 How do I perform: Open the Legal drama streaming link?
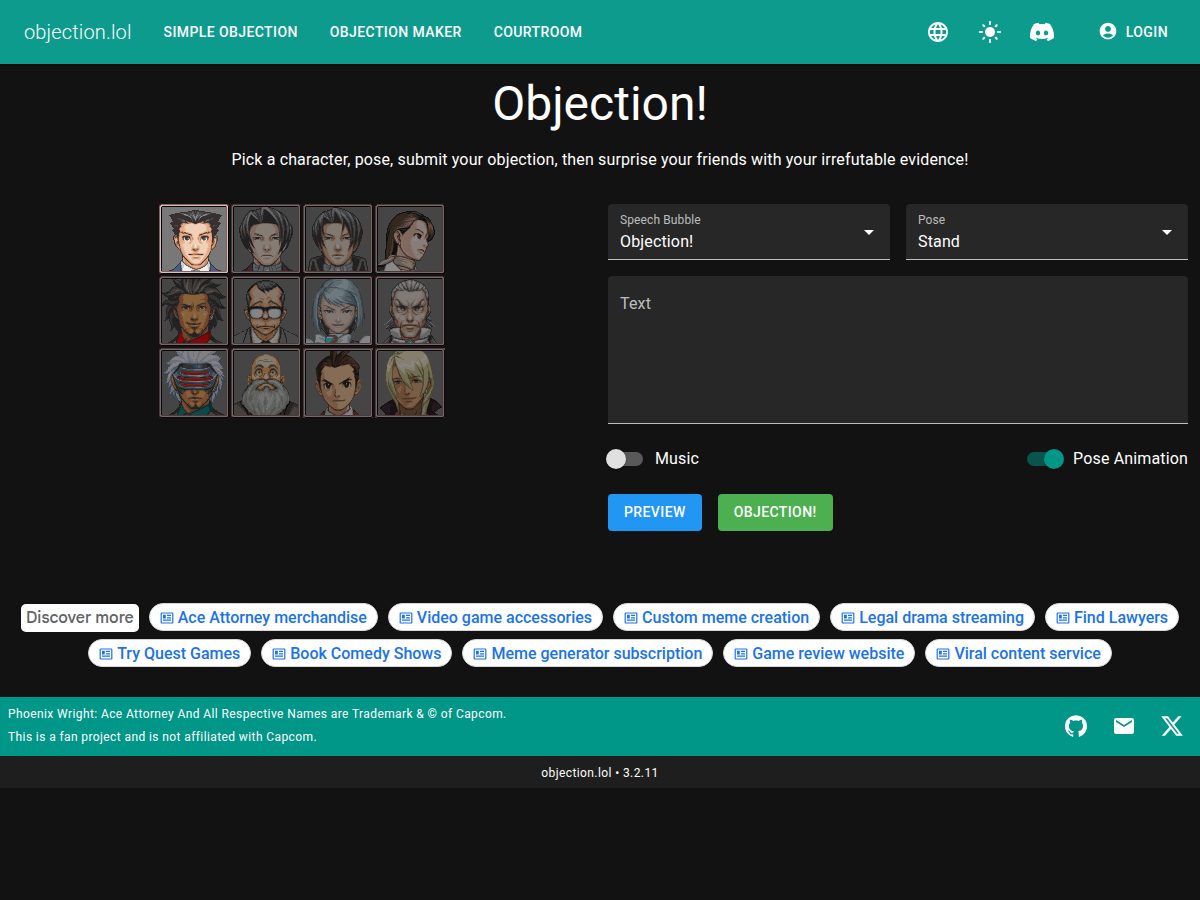pos(933,618)
